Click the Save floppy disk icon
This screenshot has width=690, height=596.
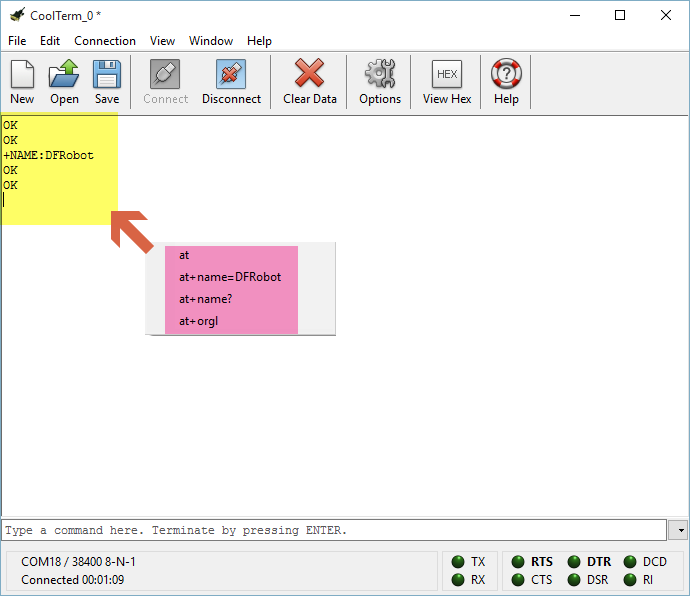[x=107, y=74]
